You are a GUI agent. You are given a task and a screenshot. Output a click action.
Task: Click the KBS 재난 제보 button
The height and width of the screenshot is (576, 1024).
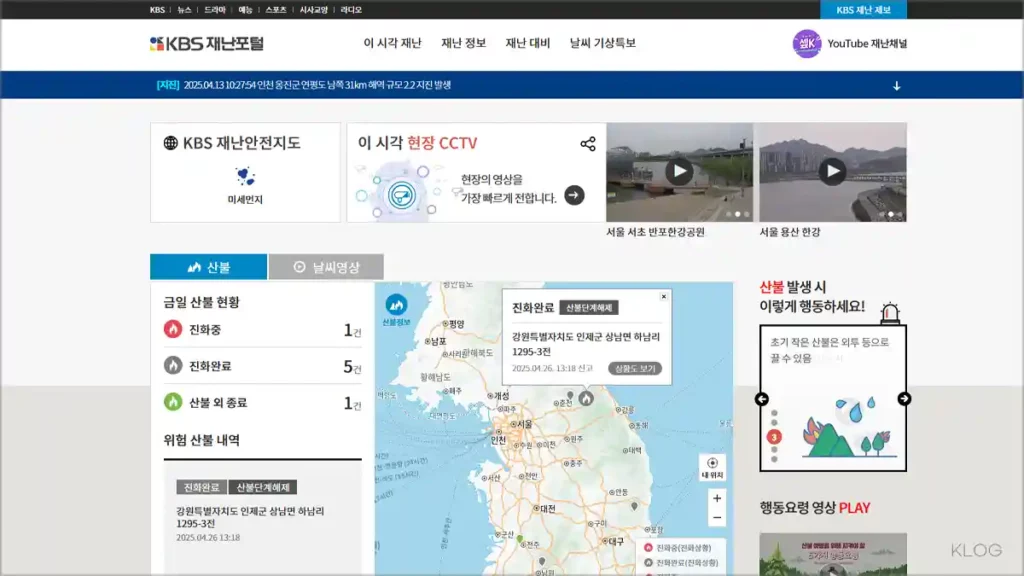click(863, 10)
